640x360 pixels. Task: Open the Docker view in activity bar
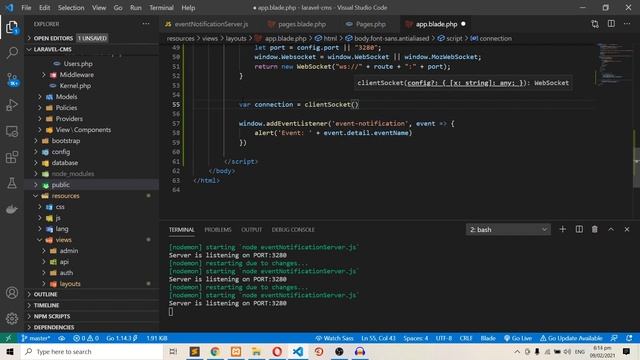coord(12,209)
